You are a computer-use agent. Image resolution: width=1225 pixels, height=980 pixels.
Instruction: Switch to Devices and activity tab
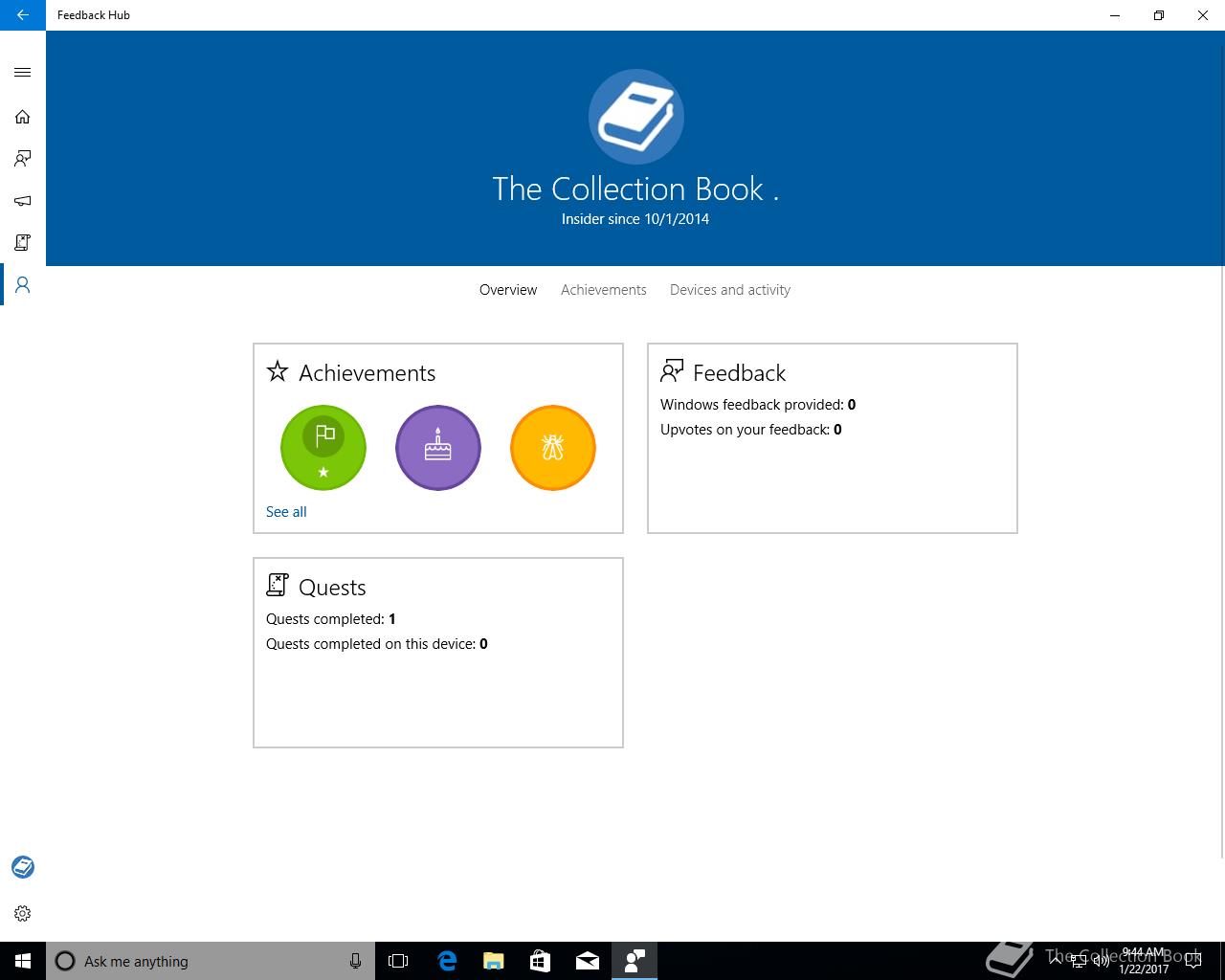pos(730,290)
